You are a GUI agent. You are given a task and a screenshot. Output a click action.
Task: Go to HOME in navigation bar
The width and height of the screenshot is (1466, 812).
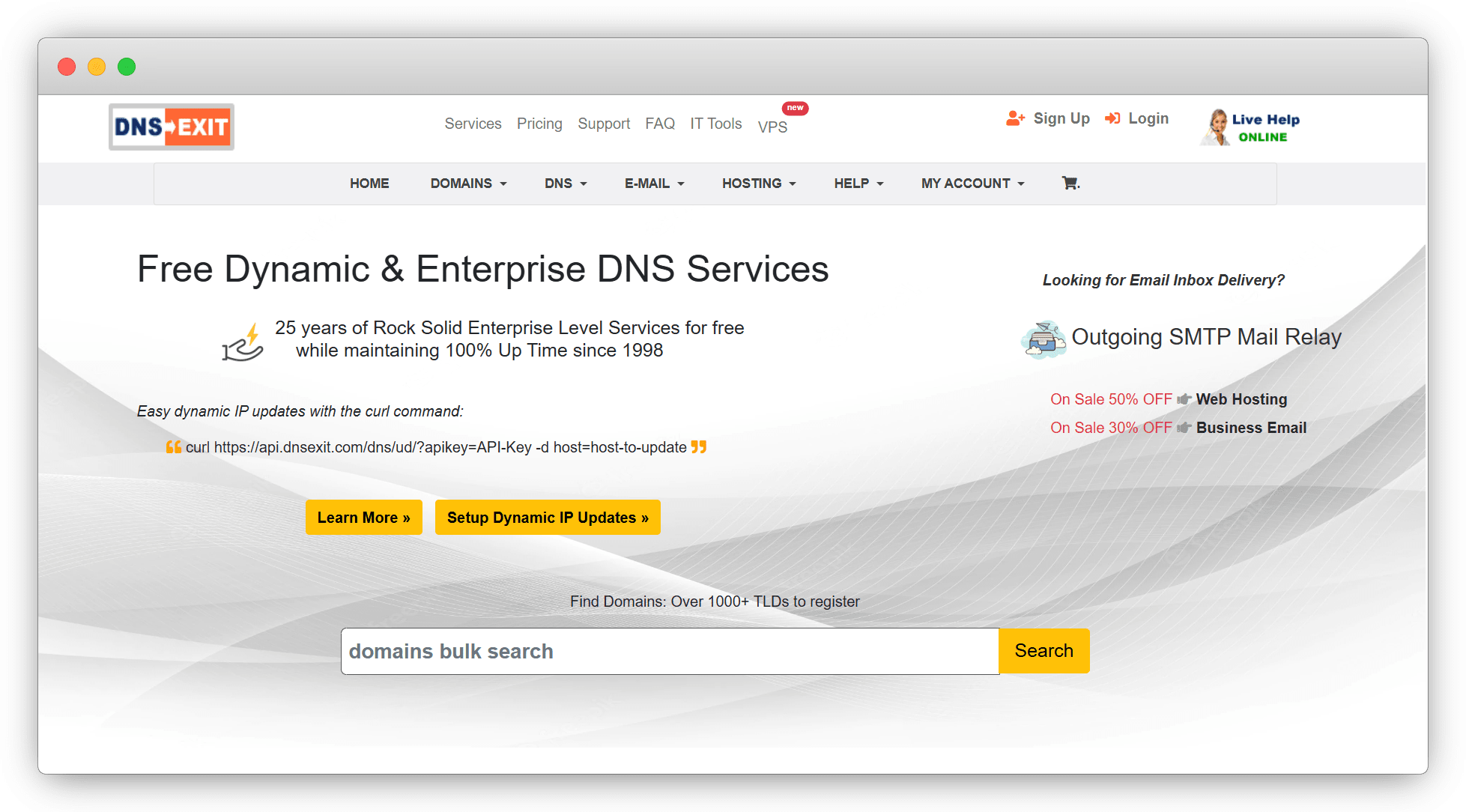point(369,184)
